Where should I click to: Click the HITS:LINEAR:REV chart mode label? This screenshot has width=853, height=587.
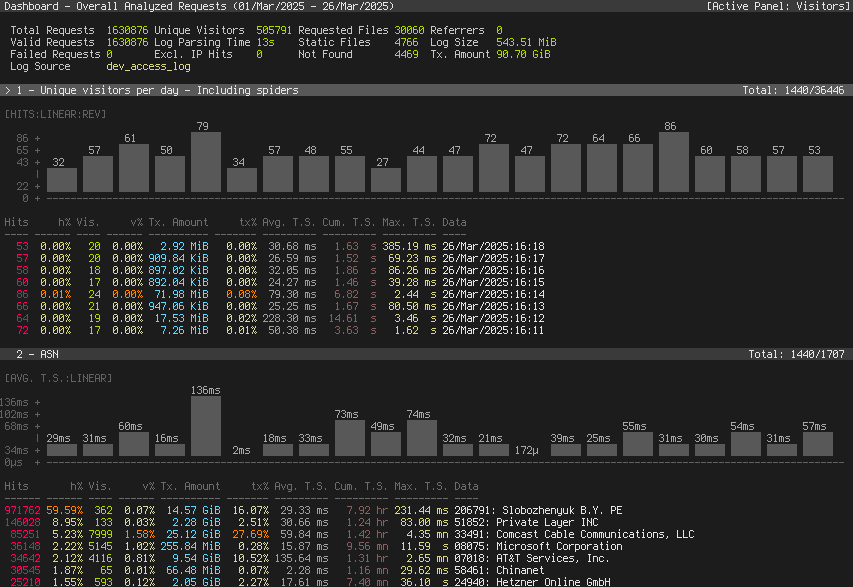click(52, 113)
